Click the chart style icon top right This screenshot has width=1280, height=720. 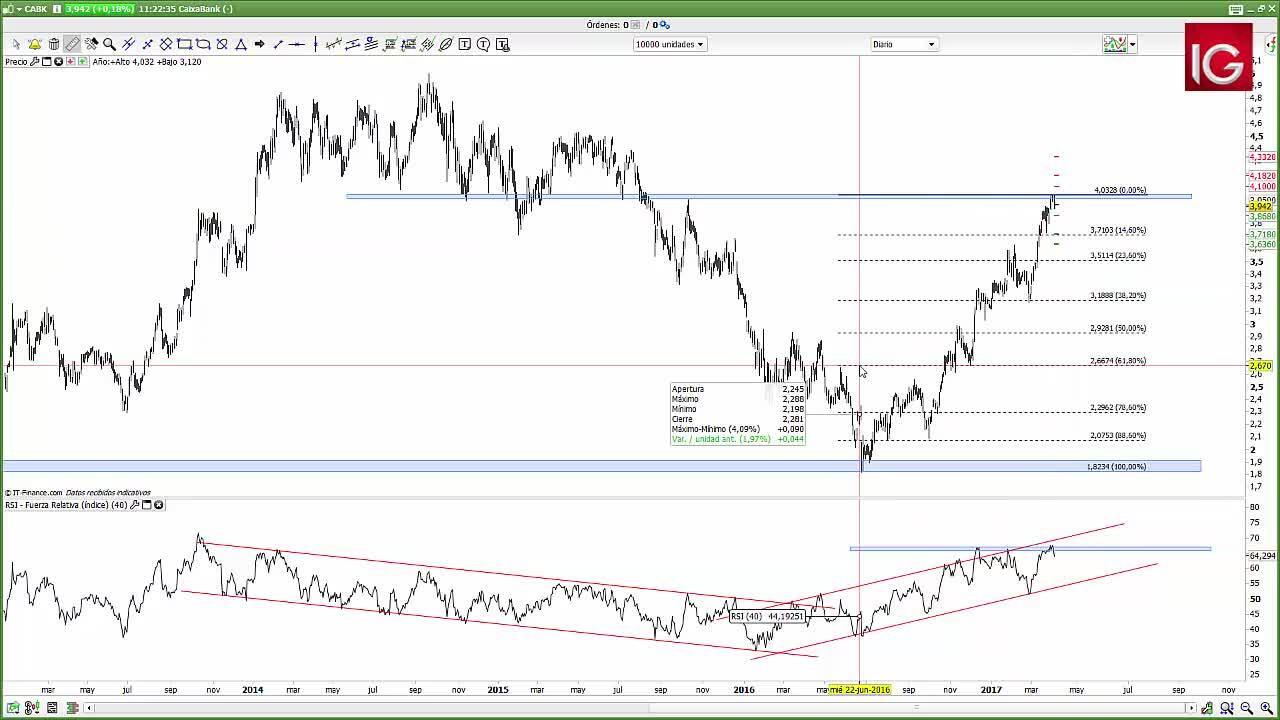point(1114,44)
